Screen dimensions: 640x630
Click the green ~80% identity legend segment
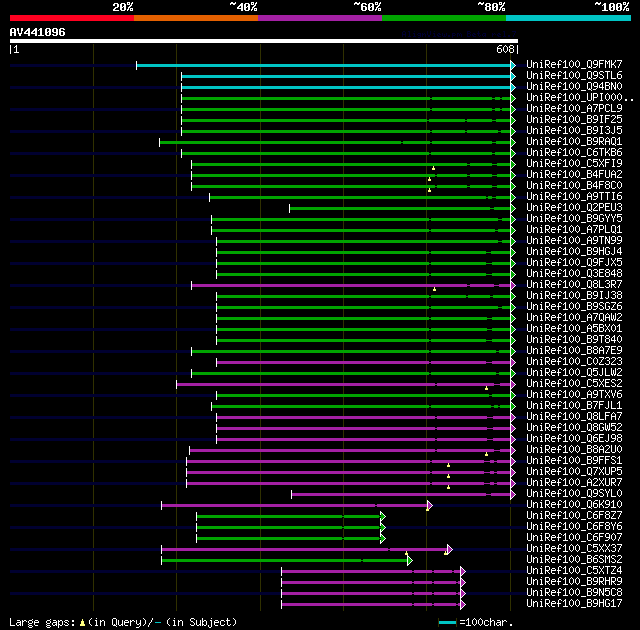444,18
